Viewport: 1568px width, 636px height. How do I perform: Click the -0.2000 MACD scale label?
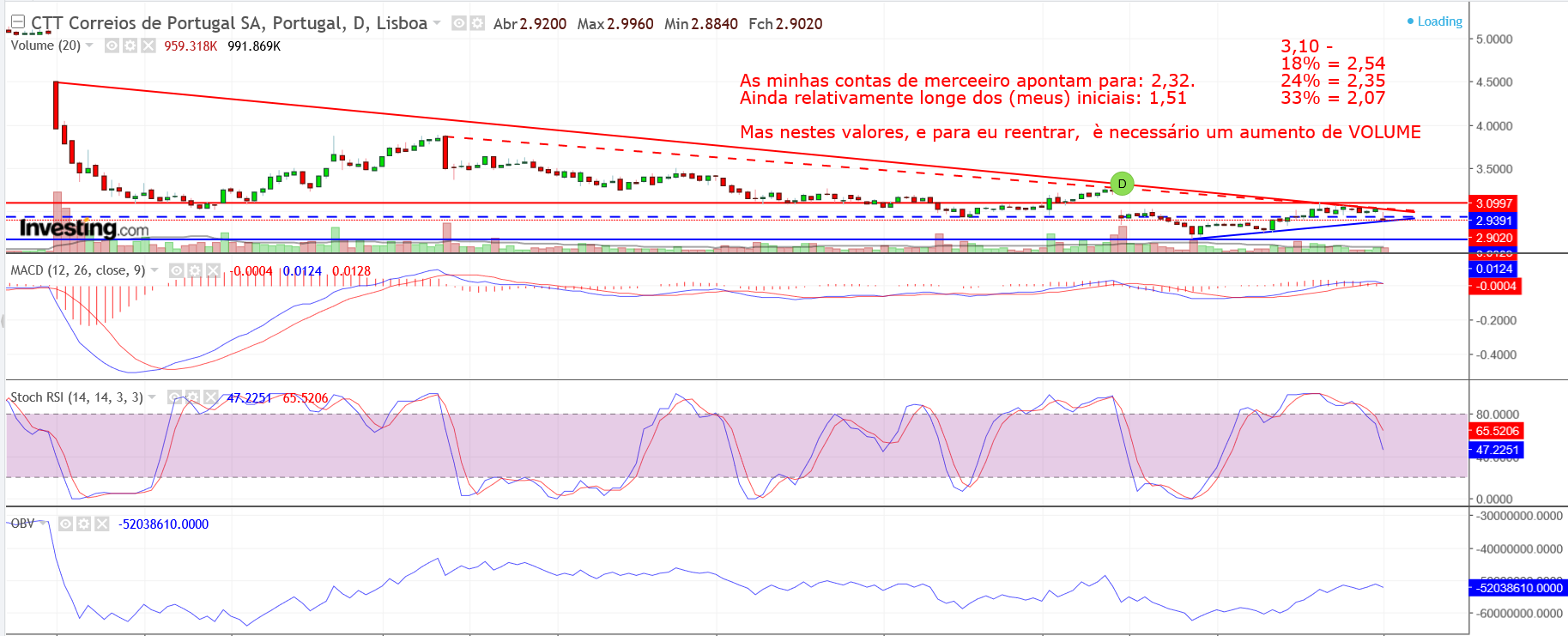pyautogui.click(x=1496, y=320)
